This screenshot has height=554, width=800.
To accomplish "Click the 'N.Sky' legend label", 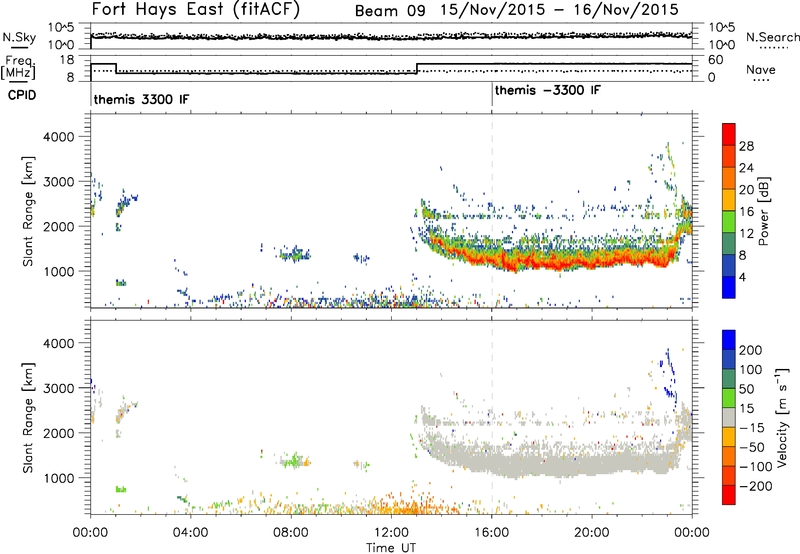I will tap(19, 37).
